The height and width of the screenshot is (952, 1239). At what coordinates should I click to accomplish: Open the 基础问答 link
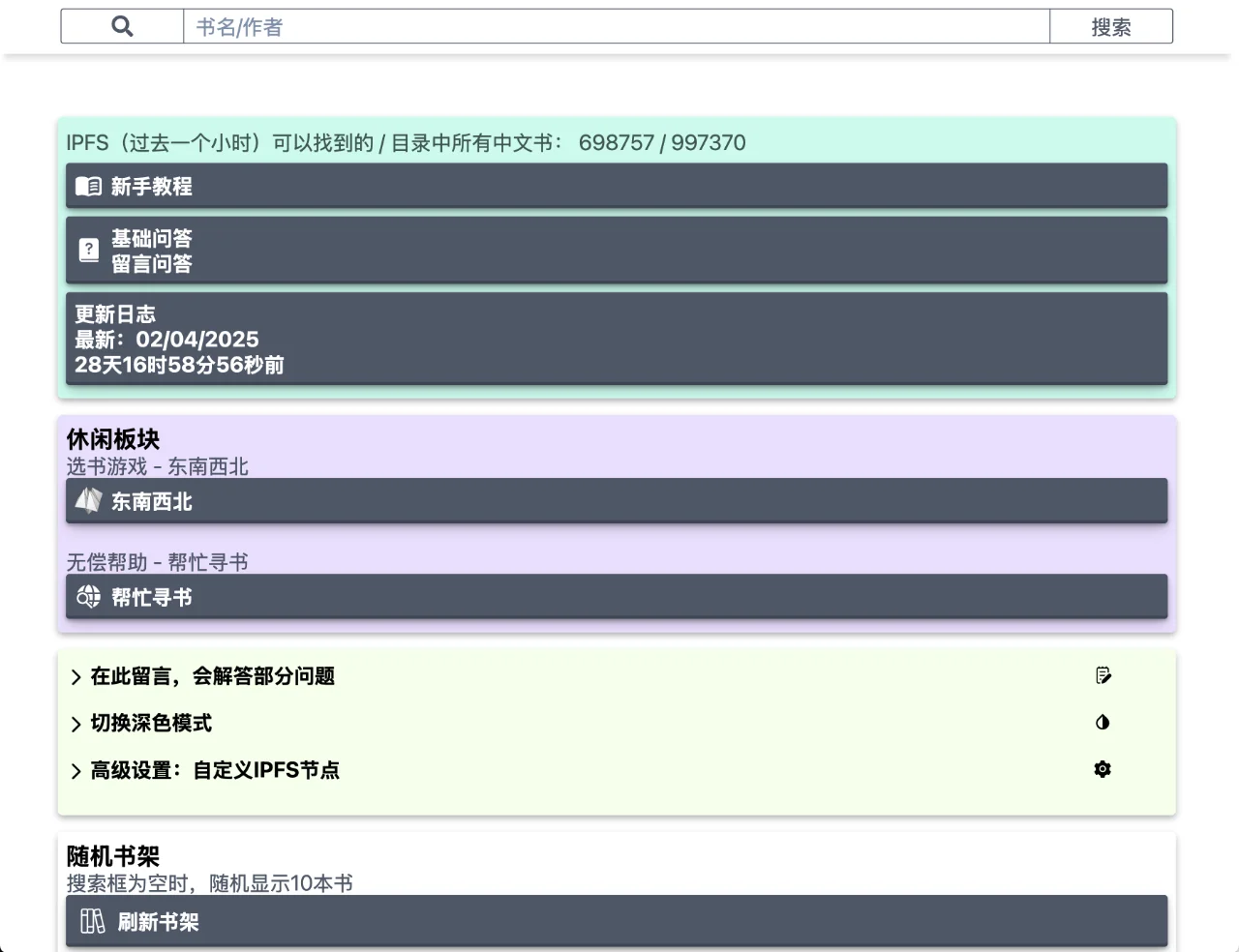[152, 238]
